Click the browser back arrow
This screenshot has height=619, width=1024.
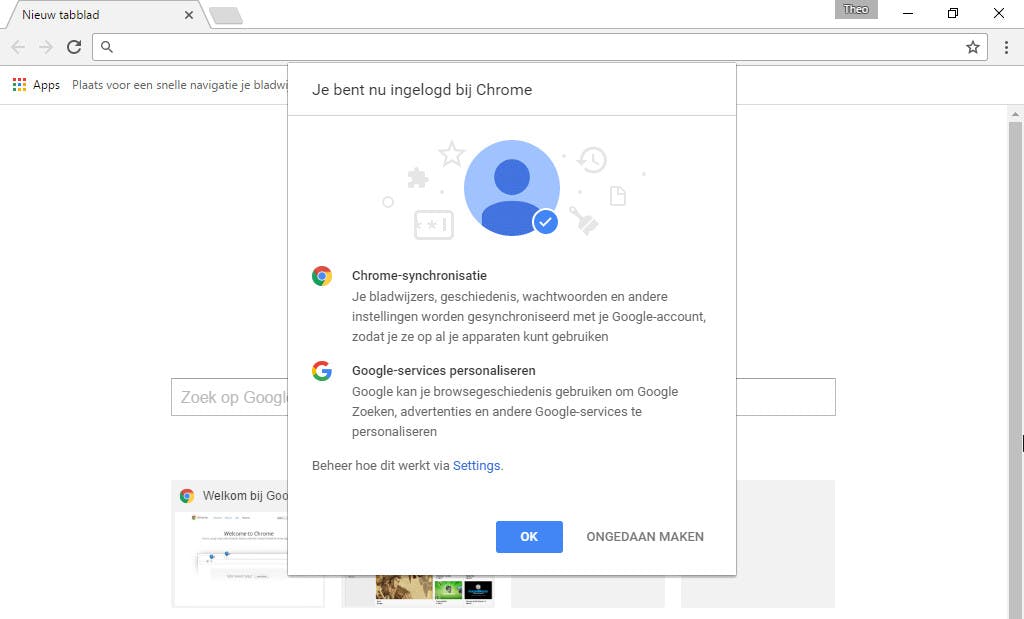coord(18,47)
